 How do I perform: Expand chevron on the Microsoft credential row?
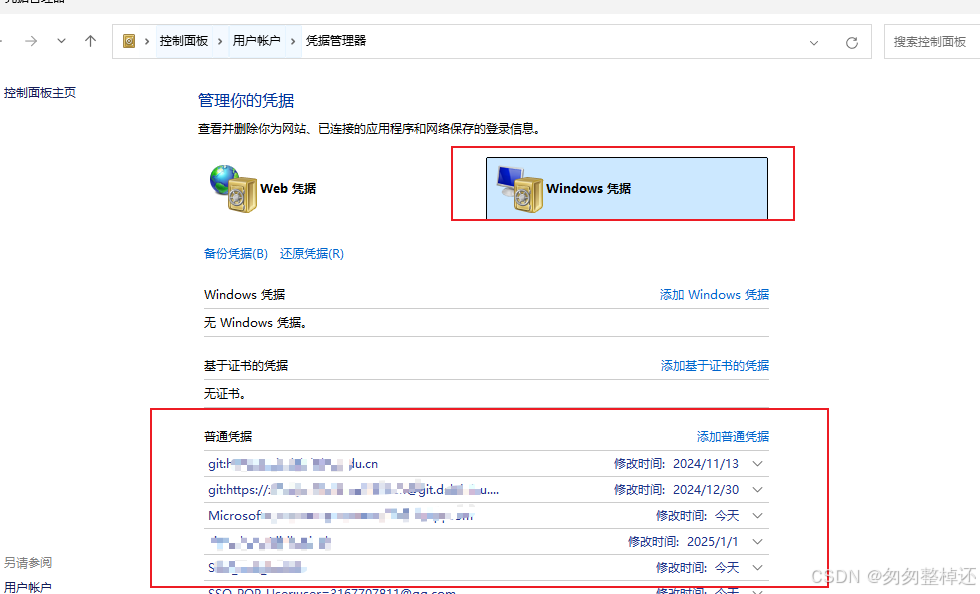pyautogui.click(x=758, y=516)
